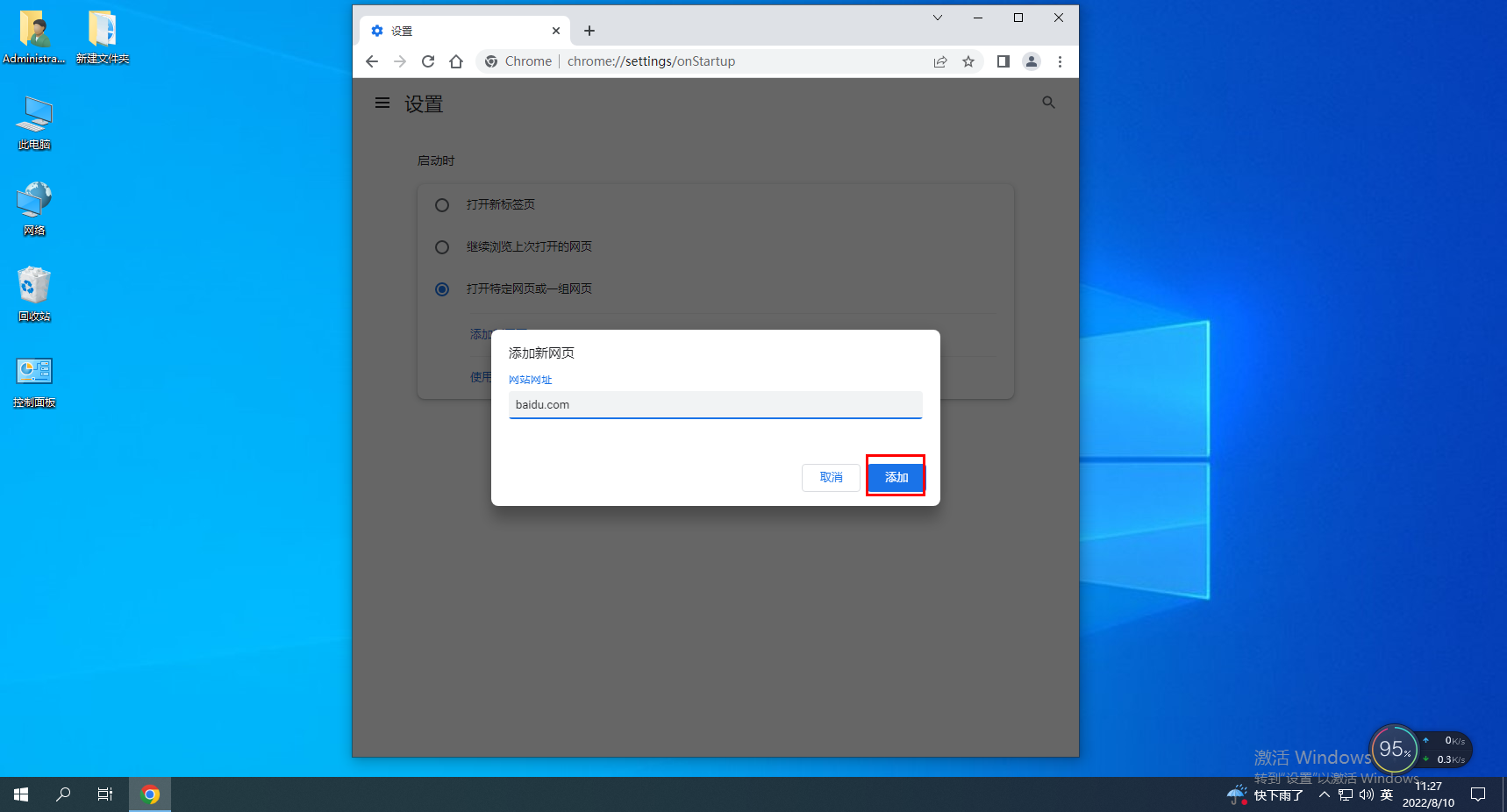The image size is (1507, 812).
Task: Click the 网站网址 input field
Action: pos(715,404)
